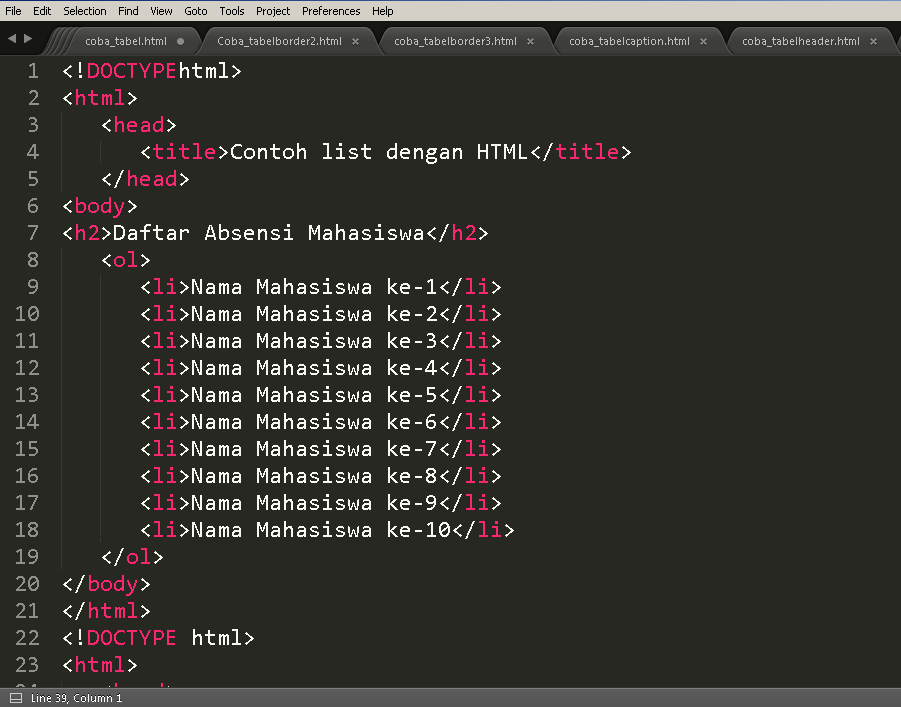Viewport: 901px width, 707px height.
Task: Close the coba_tabelheader.html tab
Action: [872, 42]
